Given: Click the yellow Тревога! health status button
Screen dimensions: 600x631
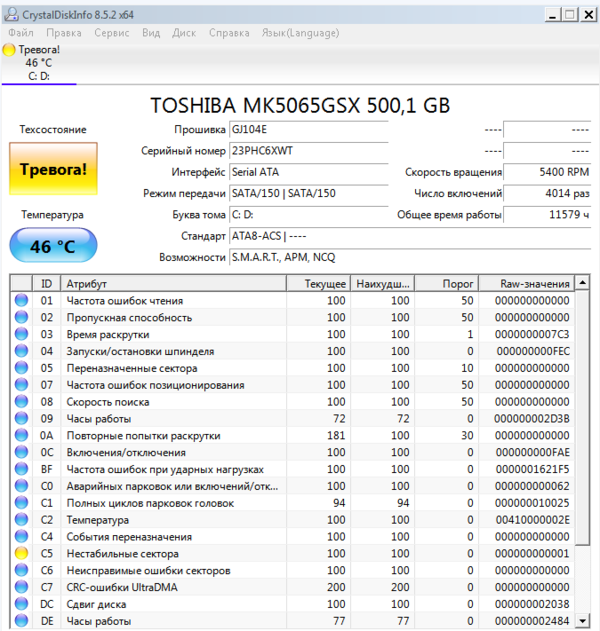Looking at the screenshot, I should pyautogui.click(x=53, y=168).
